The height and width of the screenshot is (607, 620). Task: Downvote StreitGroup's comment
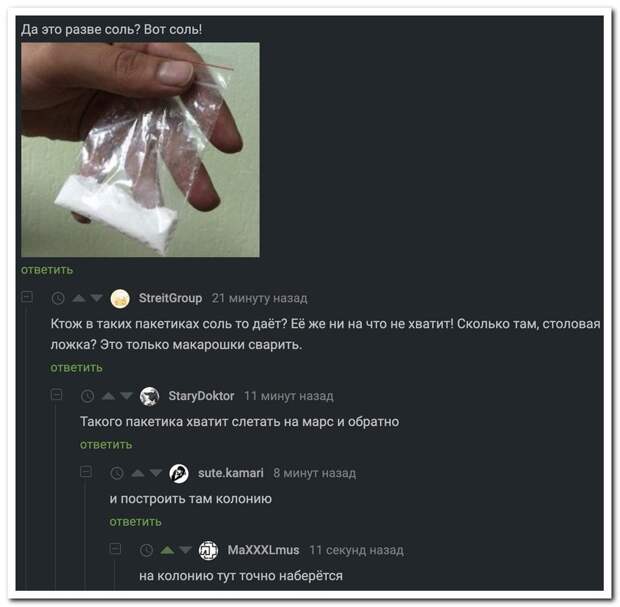(x=96, y=298)
